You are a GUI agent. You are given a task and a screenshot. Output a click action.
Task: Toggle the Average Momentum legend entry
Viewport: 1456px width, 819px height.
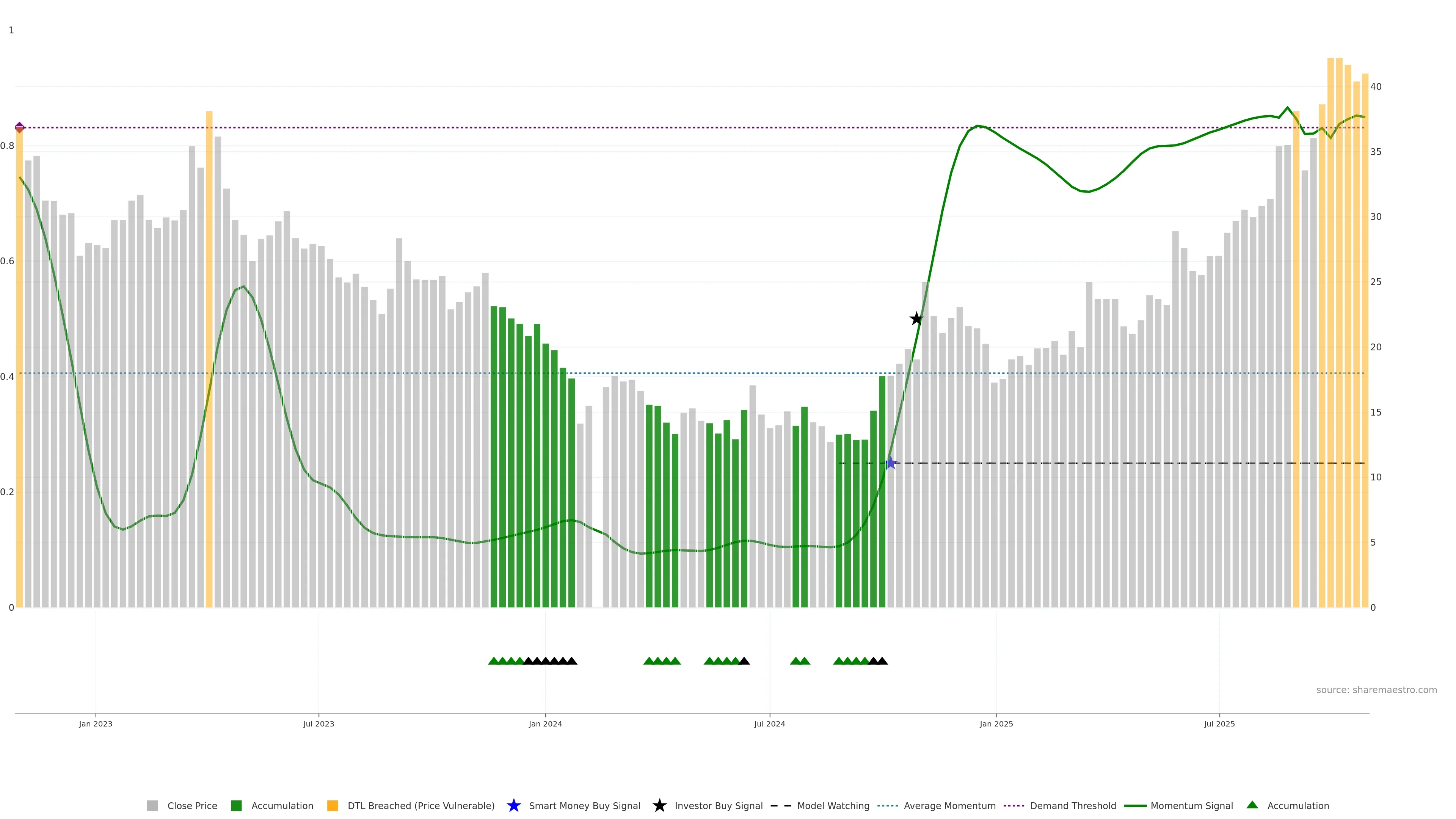(x=949, y=805)
